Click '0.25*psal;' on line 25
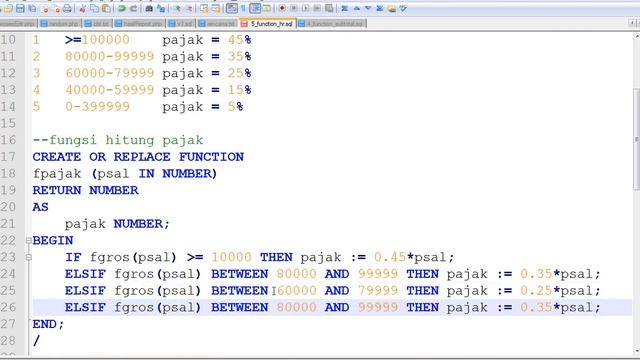Image resolution: width=640 pixels, height=360 pixels. click(560, 291)
